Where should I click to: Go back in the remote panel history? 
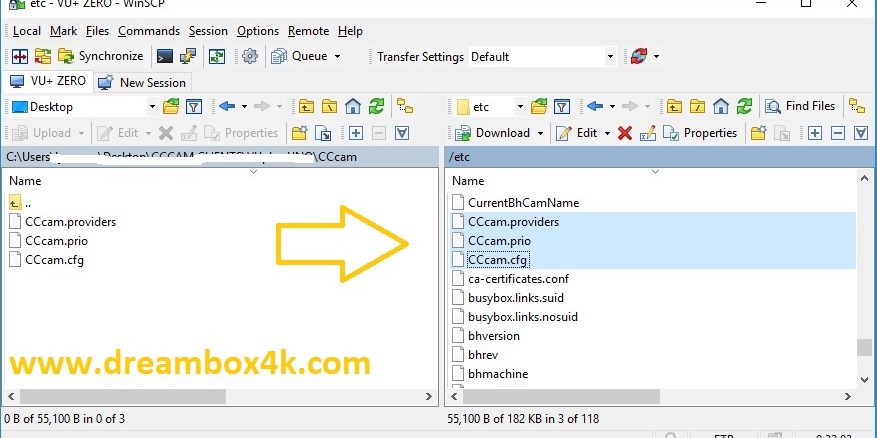coord(595,106)
